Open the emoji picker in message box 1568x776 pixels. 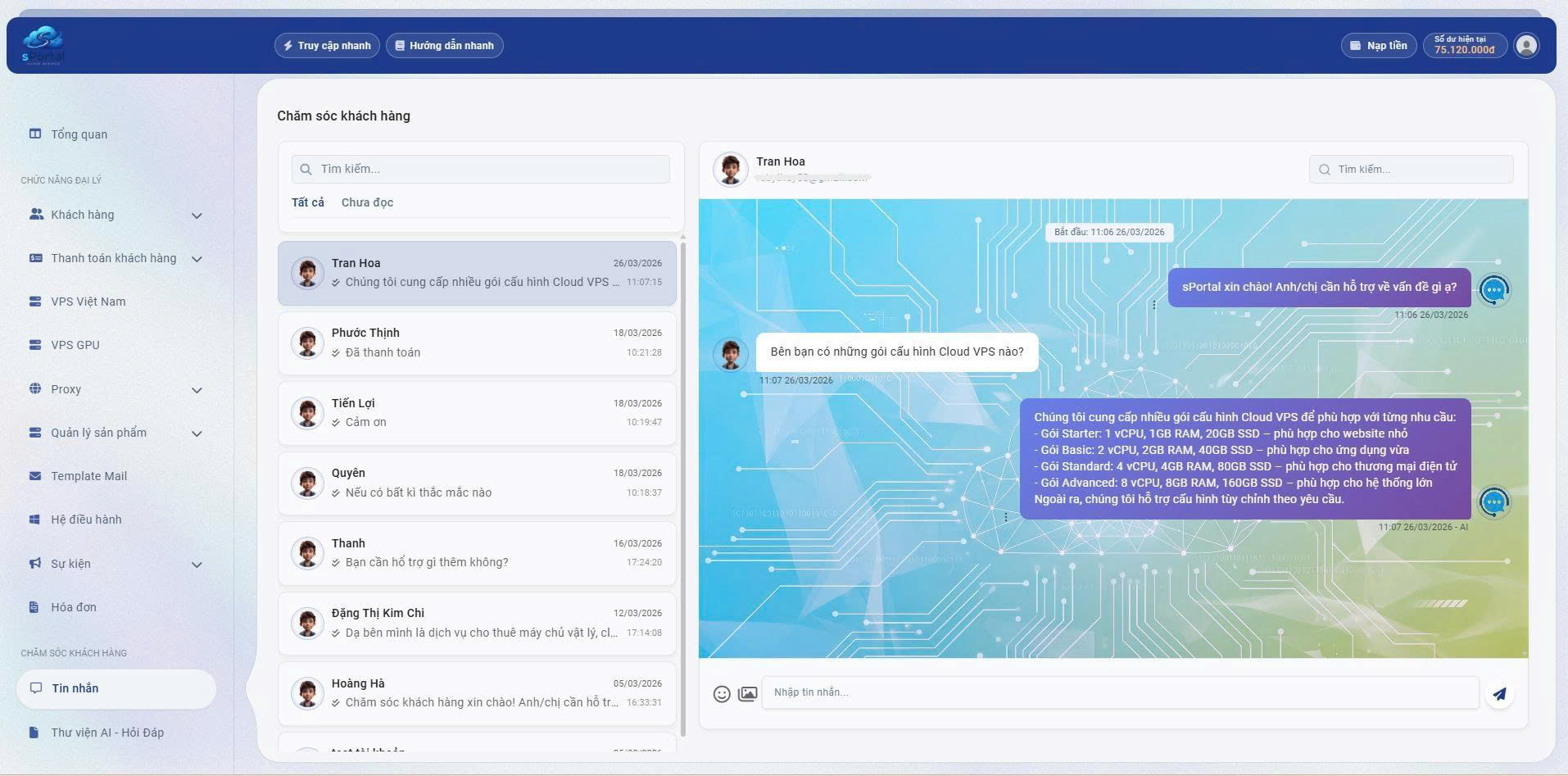click(722, 694)
